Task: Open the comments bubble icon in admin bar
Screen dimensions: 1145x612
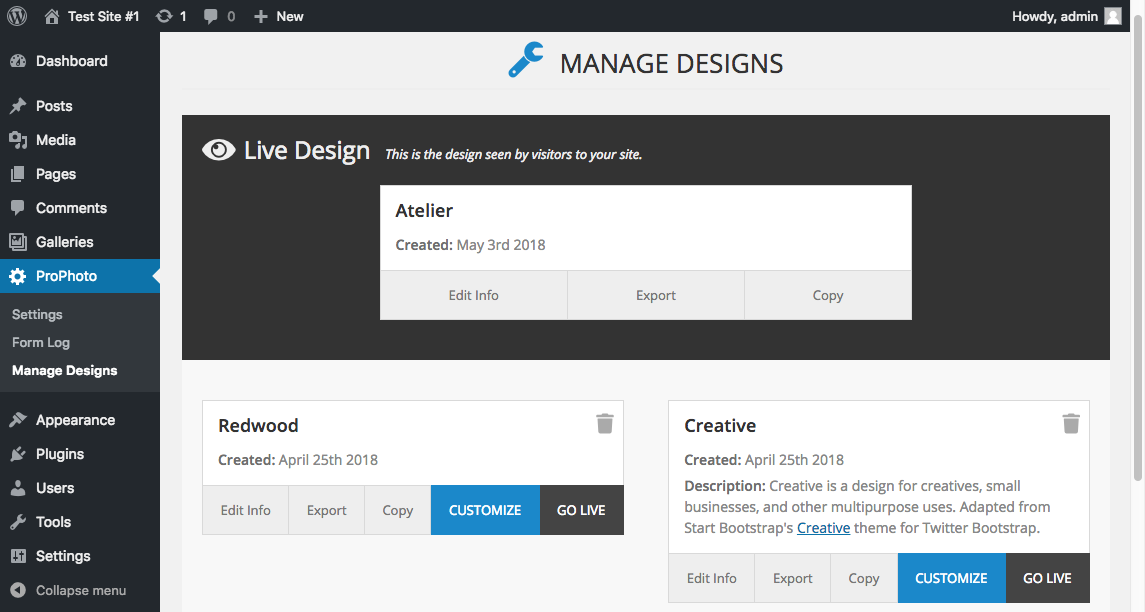Action: [210, 16]
